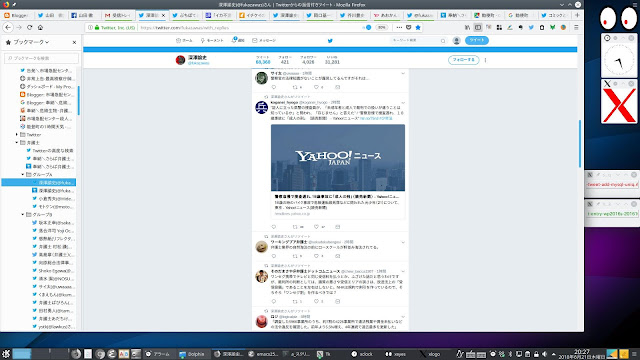The height and width of the screenshot is (360, 640).
Task: Close the active 深澤諭史 browser tab
Action: [x=164, y=15]
